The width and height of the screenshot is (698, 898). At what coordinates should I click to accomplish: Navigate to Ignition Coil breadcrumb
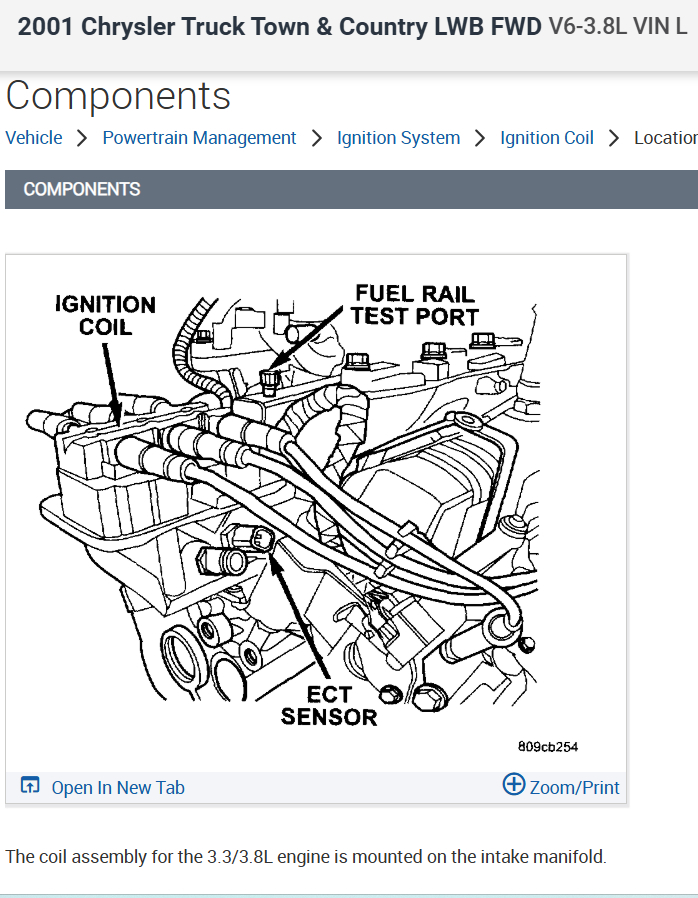(547, 138)
